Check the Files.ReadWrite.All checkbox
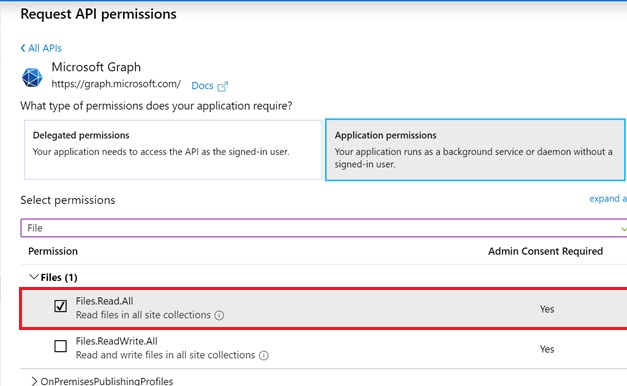 pos(60,346)
